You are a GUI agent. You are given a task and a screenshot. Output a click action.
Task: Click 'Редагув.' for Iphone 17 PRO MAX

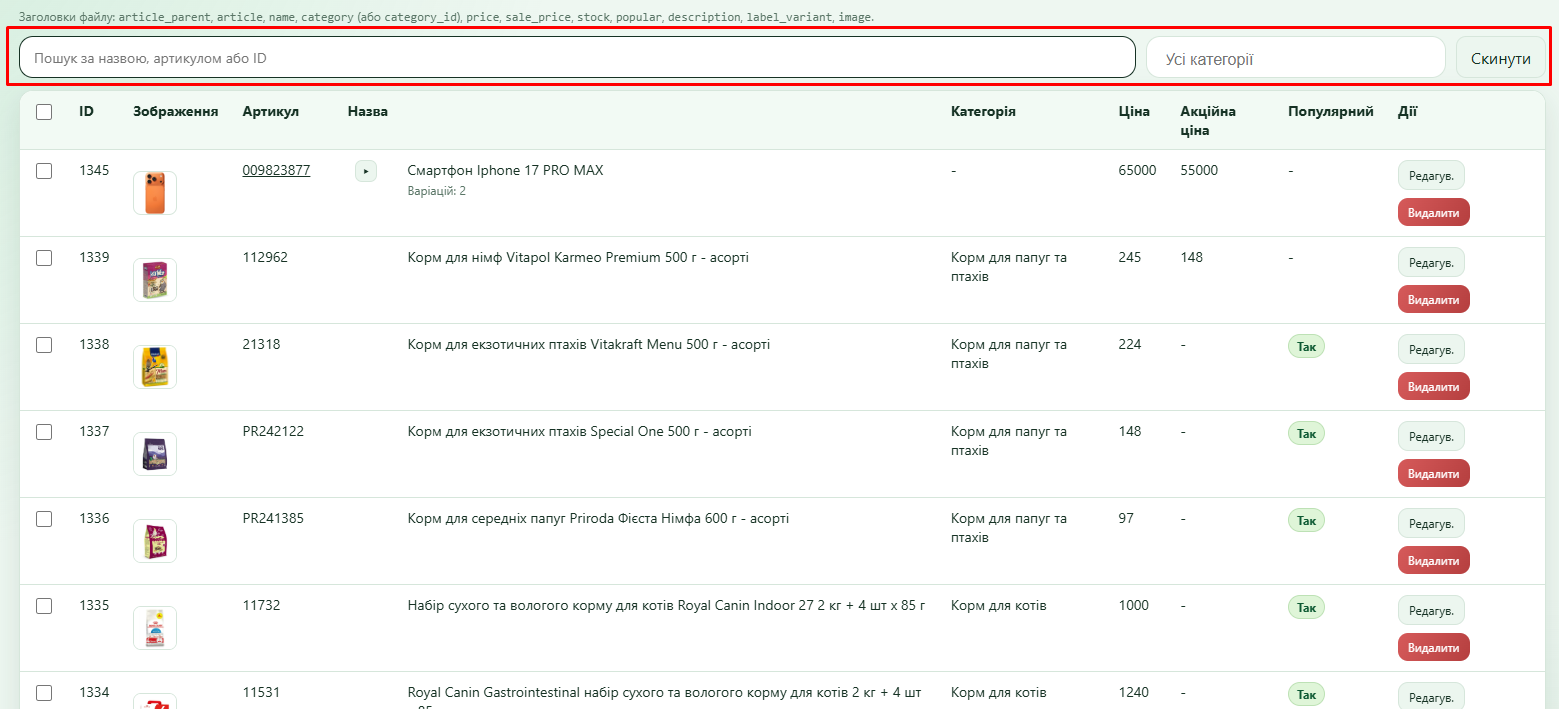(1431, 176)
